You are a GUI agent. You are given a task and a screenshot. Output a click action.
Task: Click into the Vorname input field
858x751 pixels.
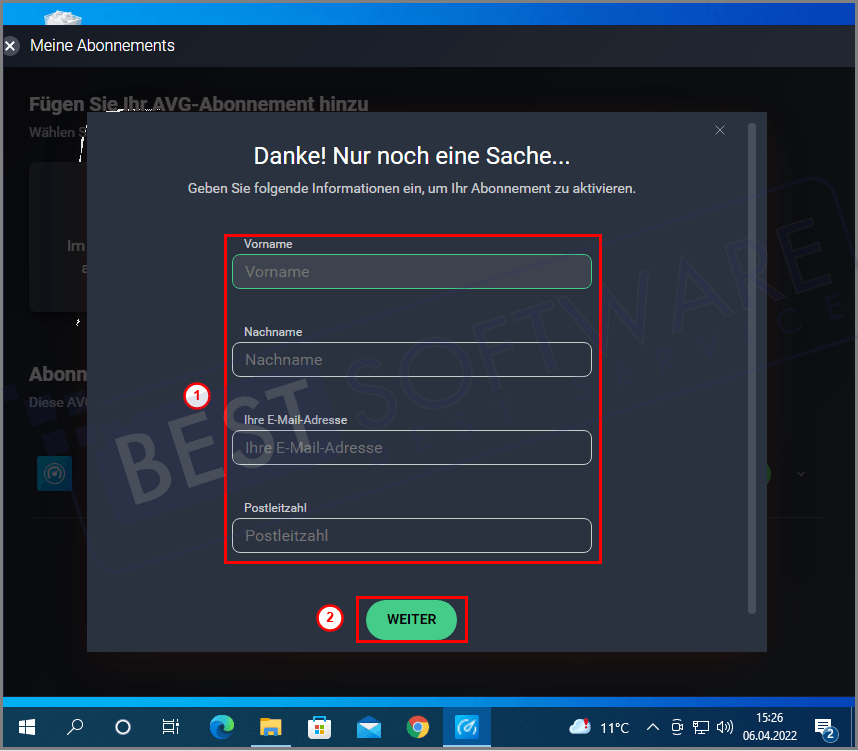click(411, 271)
